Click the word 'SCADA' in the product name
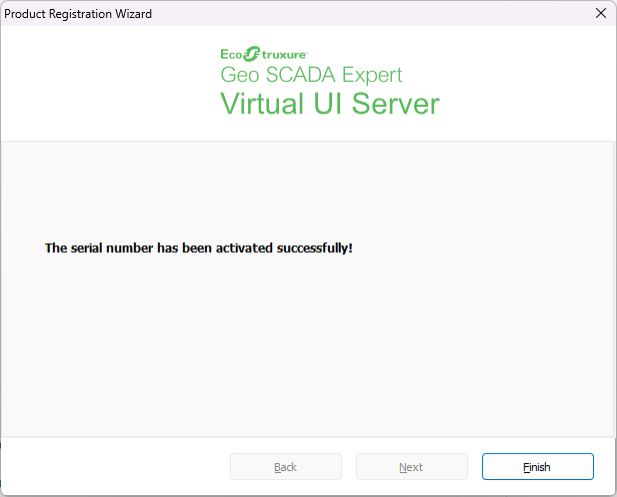The height and width of the screenshot is (497, 617). click(x=293, y=76)
